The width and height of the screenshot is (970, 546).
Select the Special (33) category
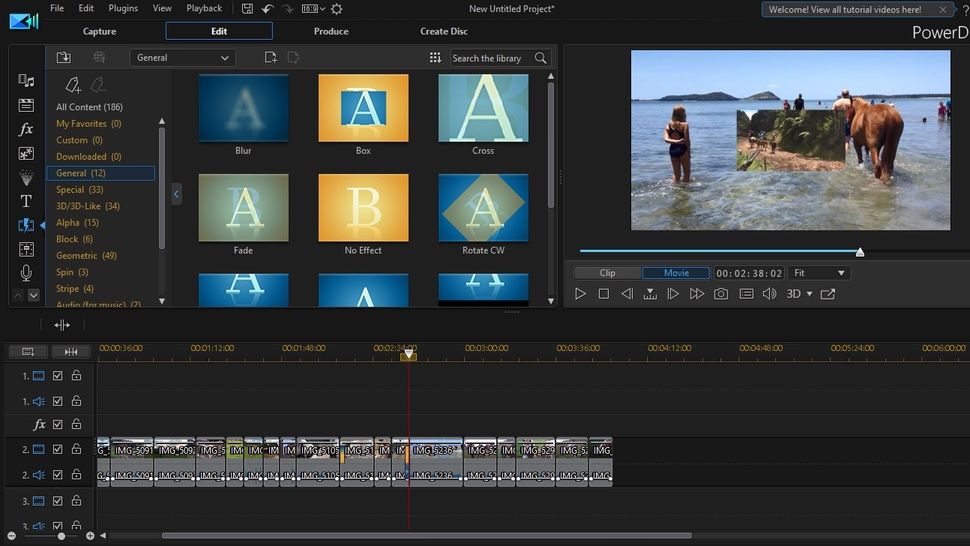point(80,190)
